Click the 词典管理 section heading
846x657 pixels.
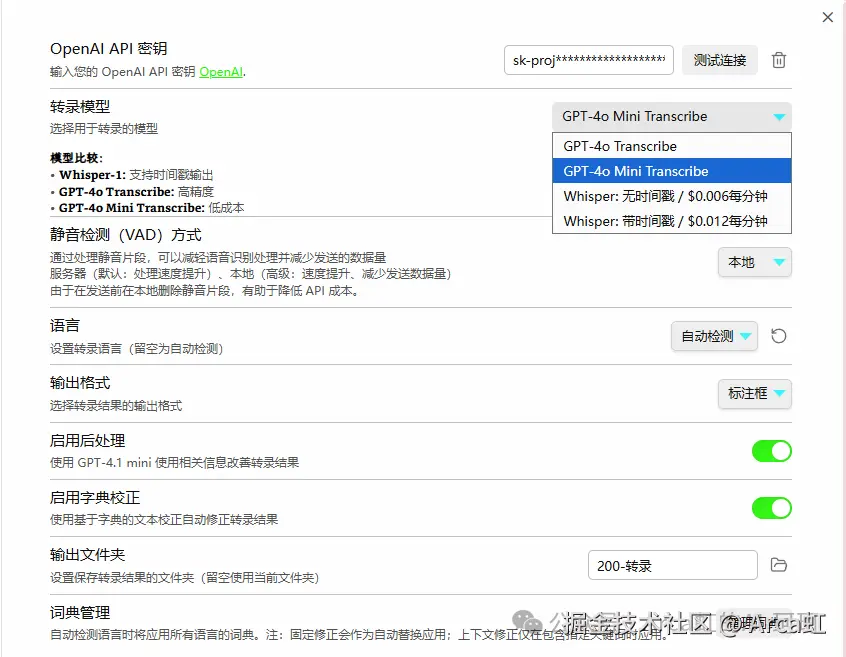tap(80, 612)
